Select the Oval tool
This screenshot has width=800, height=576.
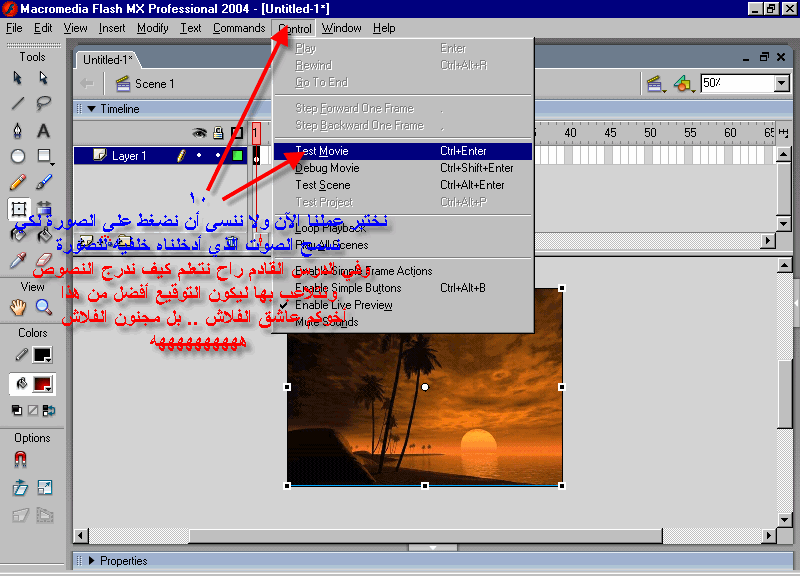pyautogui.click(x=18, y=156)
